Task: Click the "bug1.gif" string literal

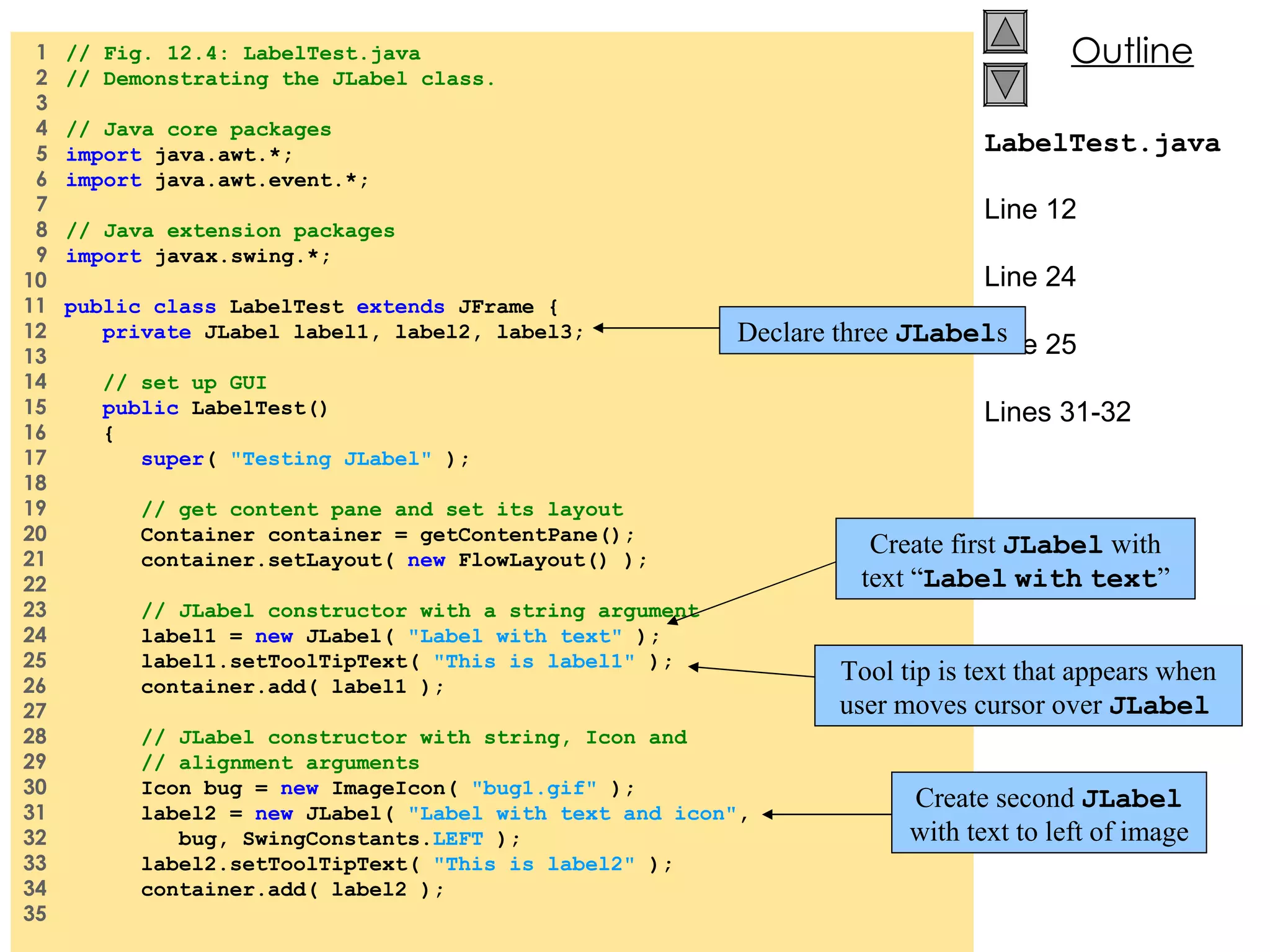Action: coord(533,788)
